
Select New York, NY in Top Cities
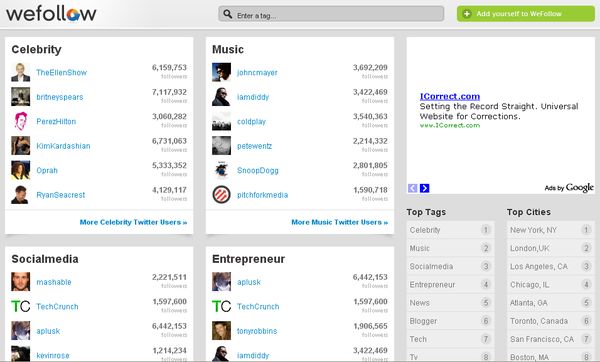pyautogui.click(x=551, y=230)
